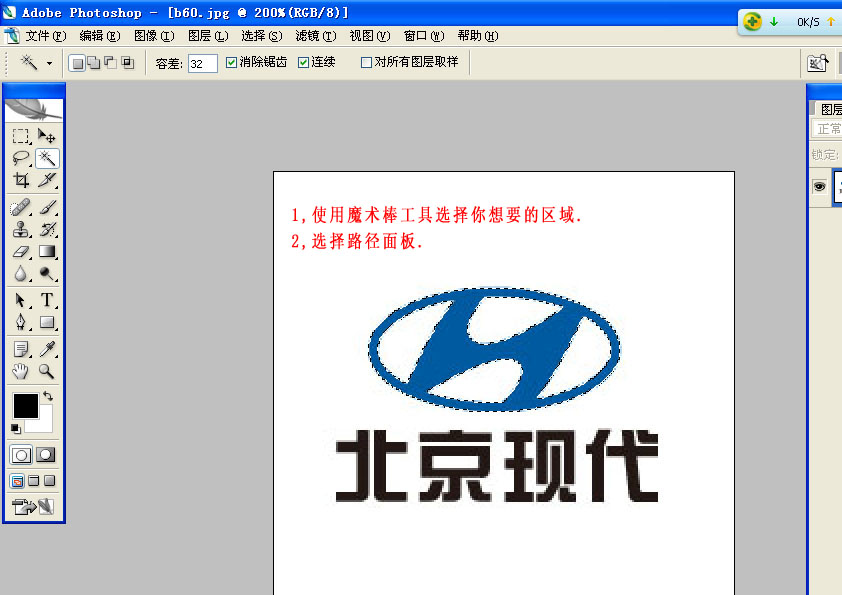This screenshot has width=842, height=595.
Task: Choose the Add to selection mode
Action: tap(95, 63)
